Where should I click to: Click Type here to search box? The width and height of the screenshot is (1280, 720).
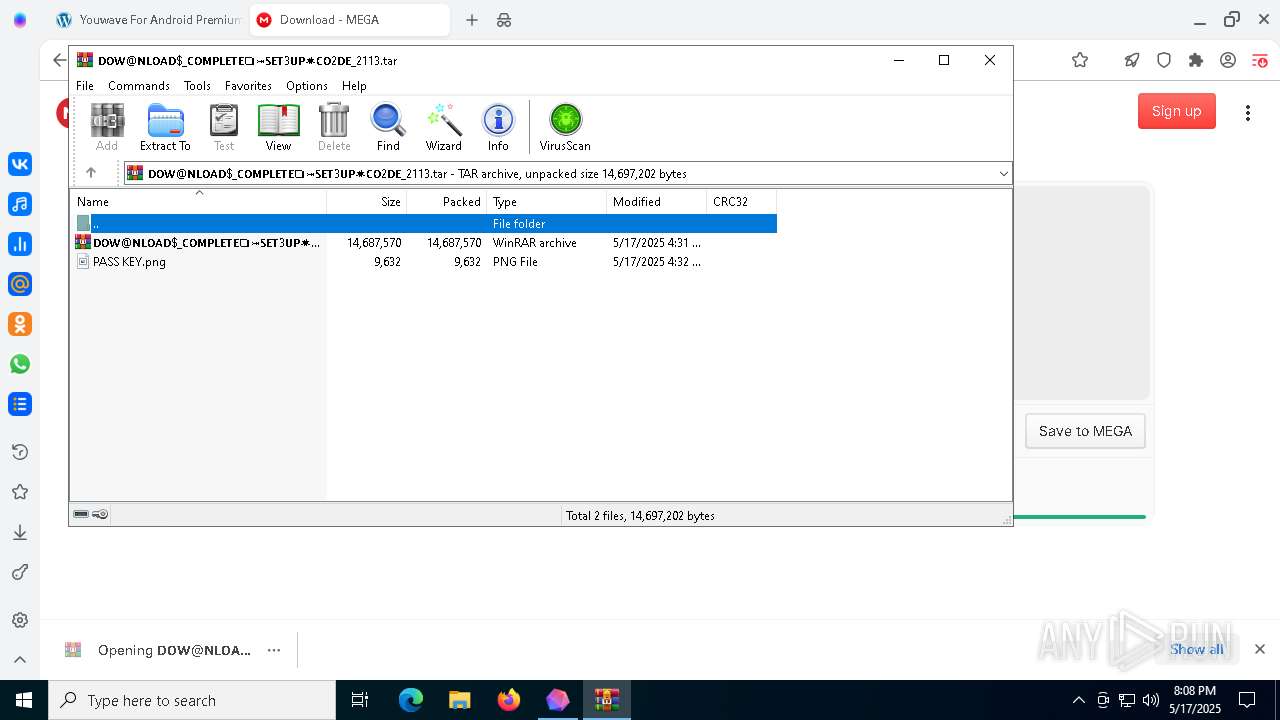(192, 700)
